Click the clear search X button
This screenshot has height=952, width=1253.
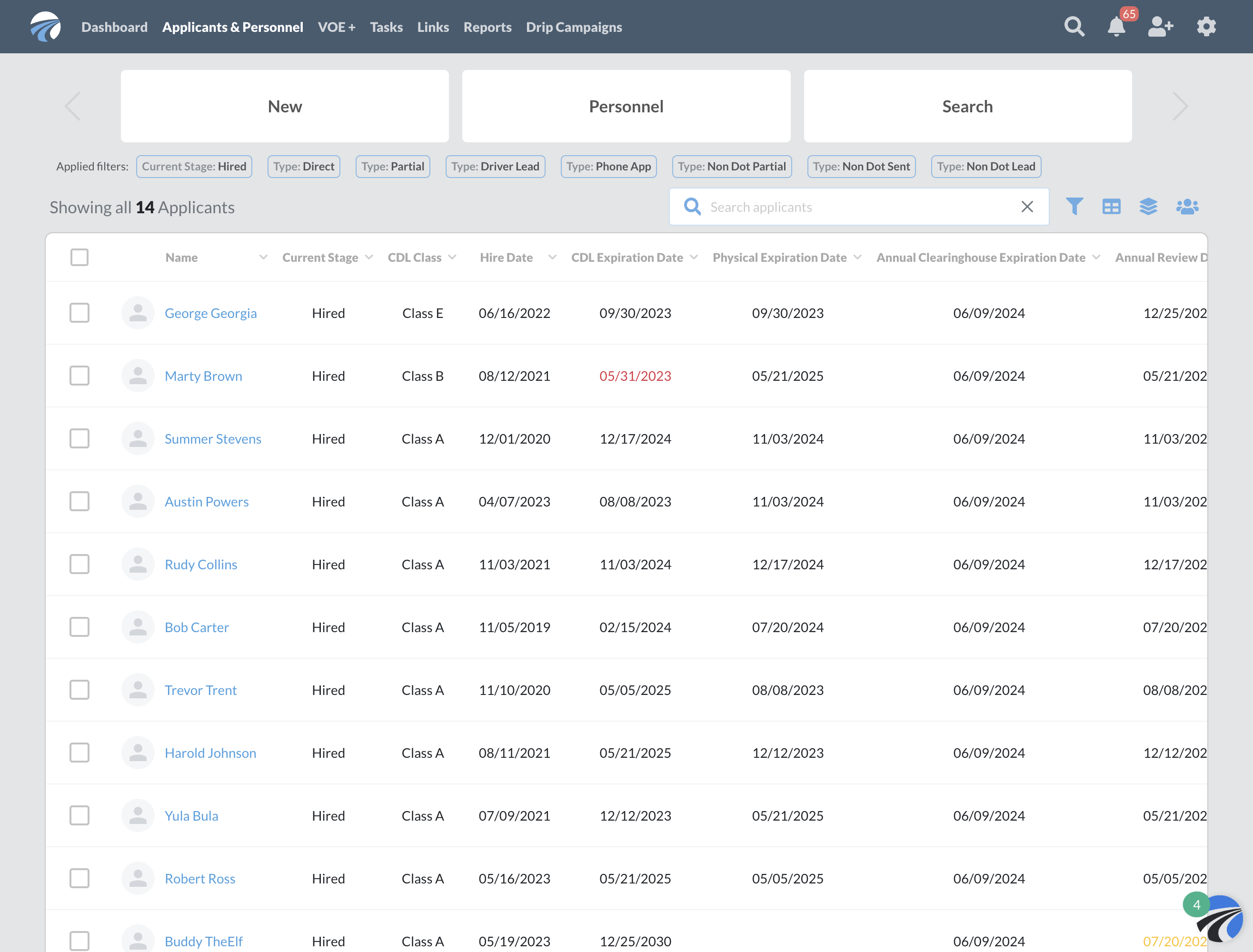click(x=1028, y=206)
